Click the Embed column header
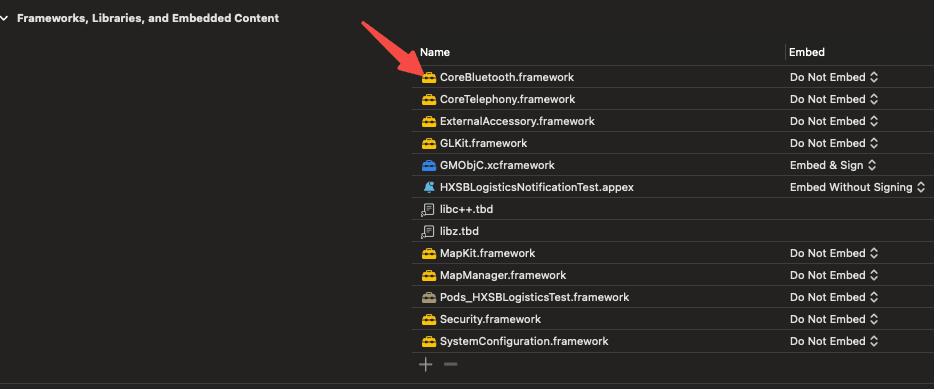This screenshot has height=389, width=934. (807, 52)
